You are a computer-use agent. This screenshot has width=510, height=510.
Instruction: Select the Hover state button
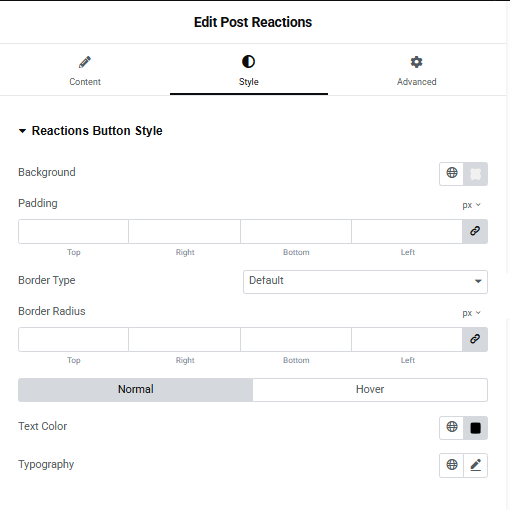(x=370, y=389)
